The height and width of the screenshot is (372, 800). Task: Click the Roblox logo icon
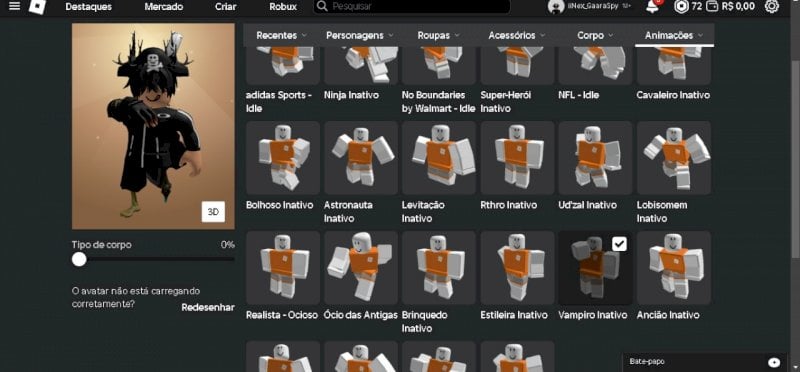click(x=37, y=6)
